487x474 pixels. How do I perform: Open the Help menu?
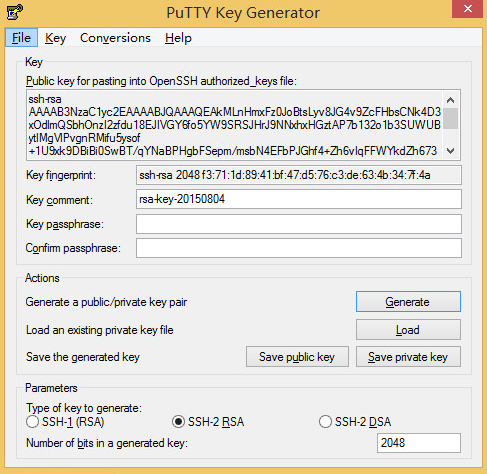pyautogui.click(x=178, y=38)
